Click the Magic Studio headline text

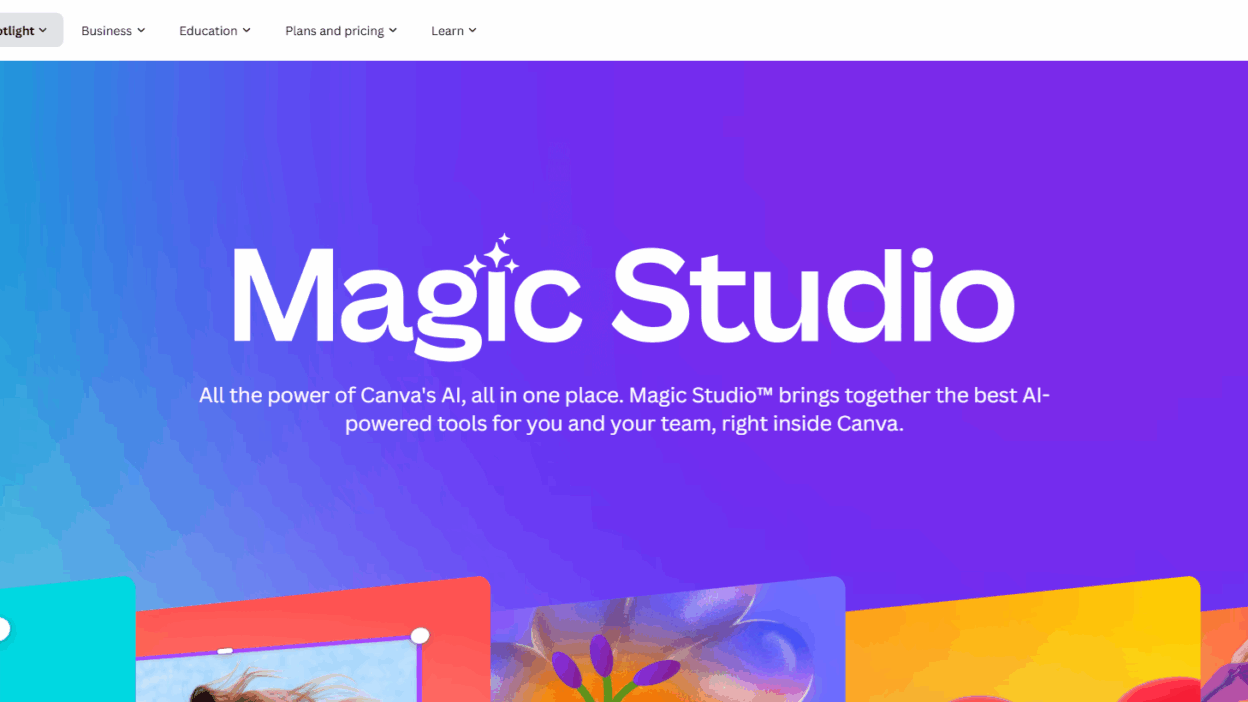[x=624, y=298]
